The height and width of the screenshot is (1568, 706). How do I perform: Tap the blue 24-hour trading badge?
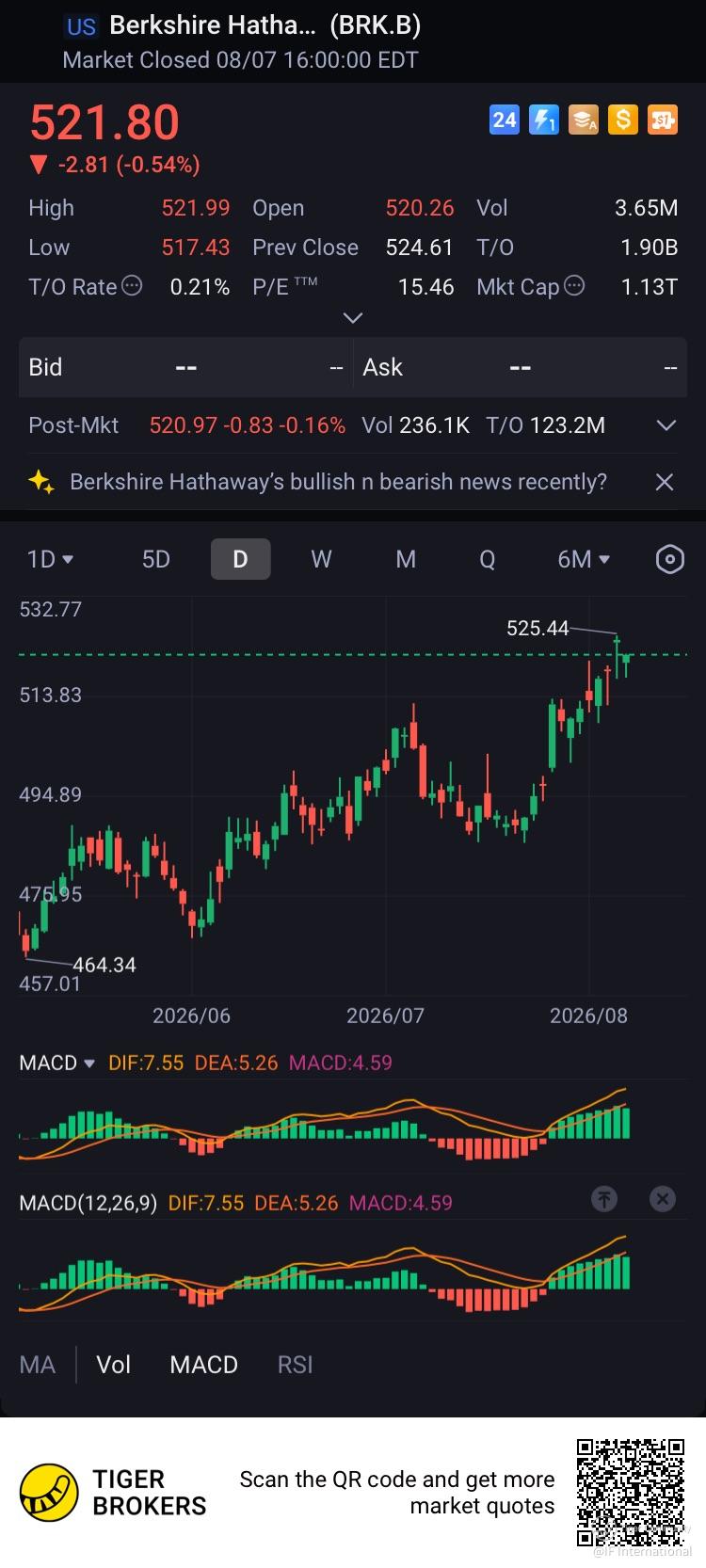point(505,120)
